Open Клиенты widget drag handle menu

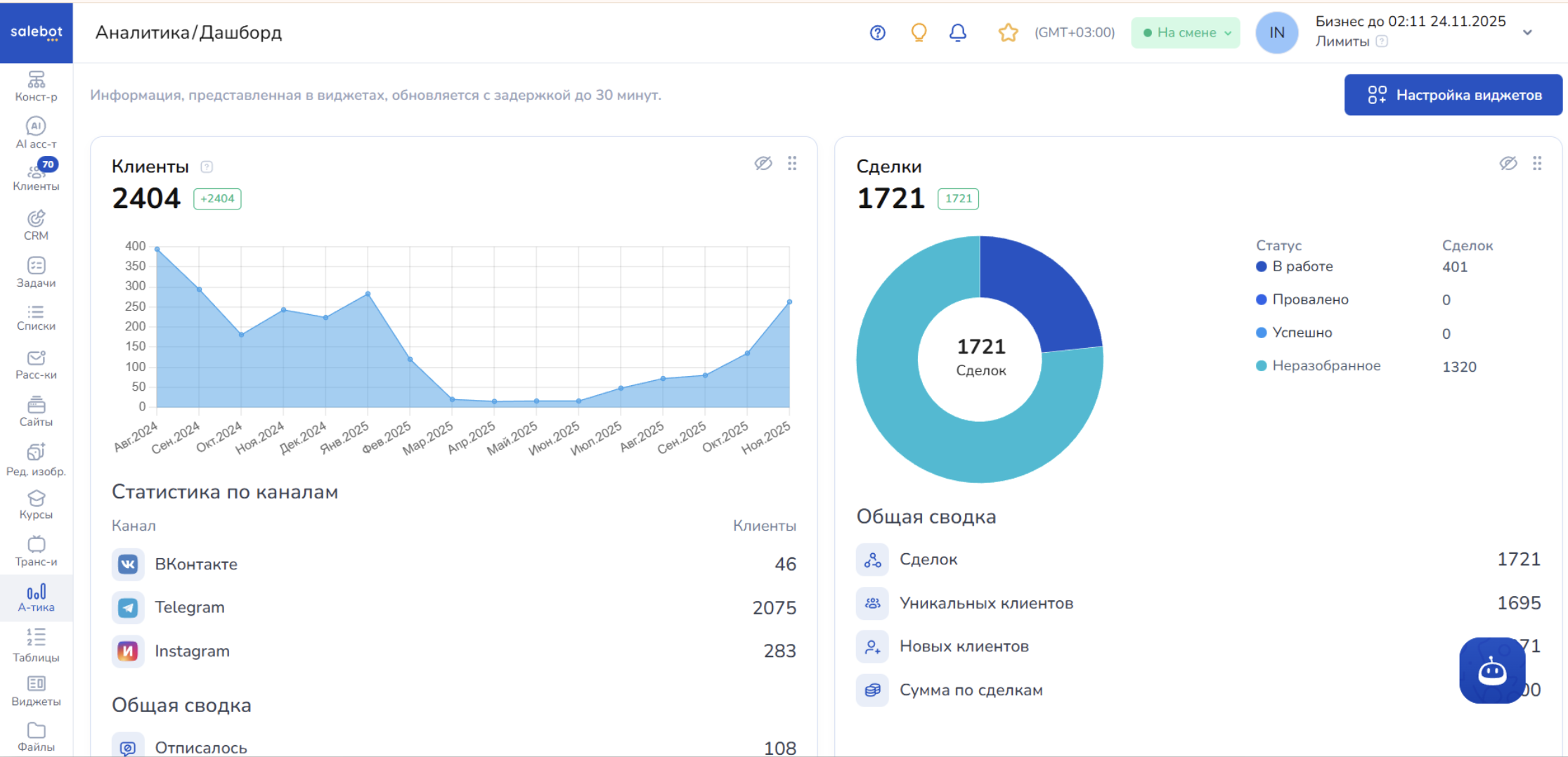[x=792, y=164]
